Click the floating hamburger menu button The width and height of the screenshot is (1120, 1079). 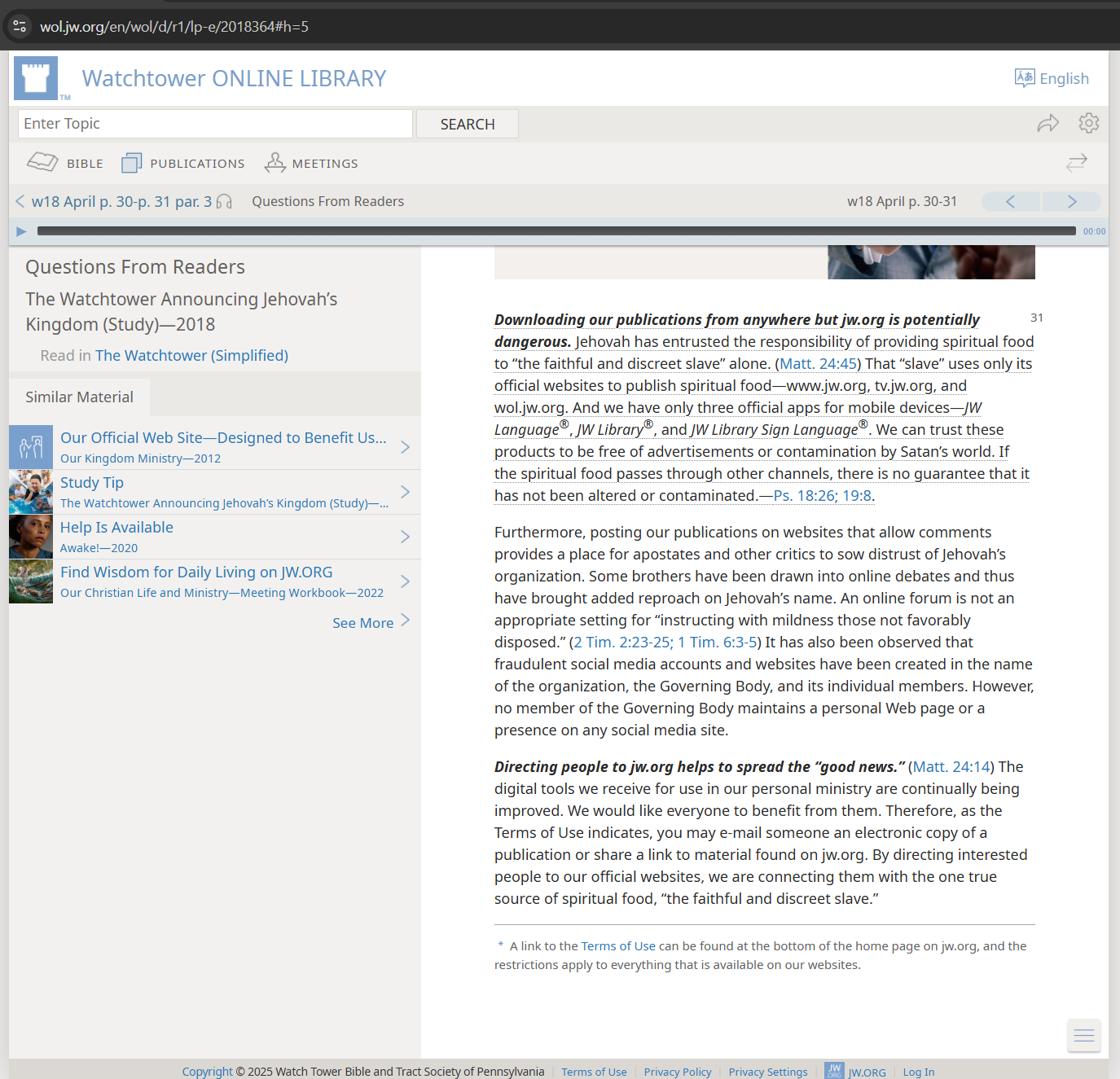coord(1083,1035)
